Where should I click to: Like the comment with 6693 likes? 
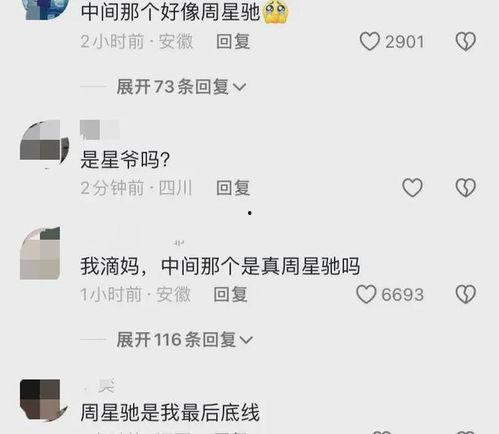pyautogui.click(x=366, y=294)
